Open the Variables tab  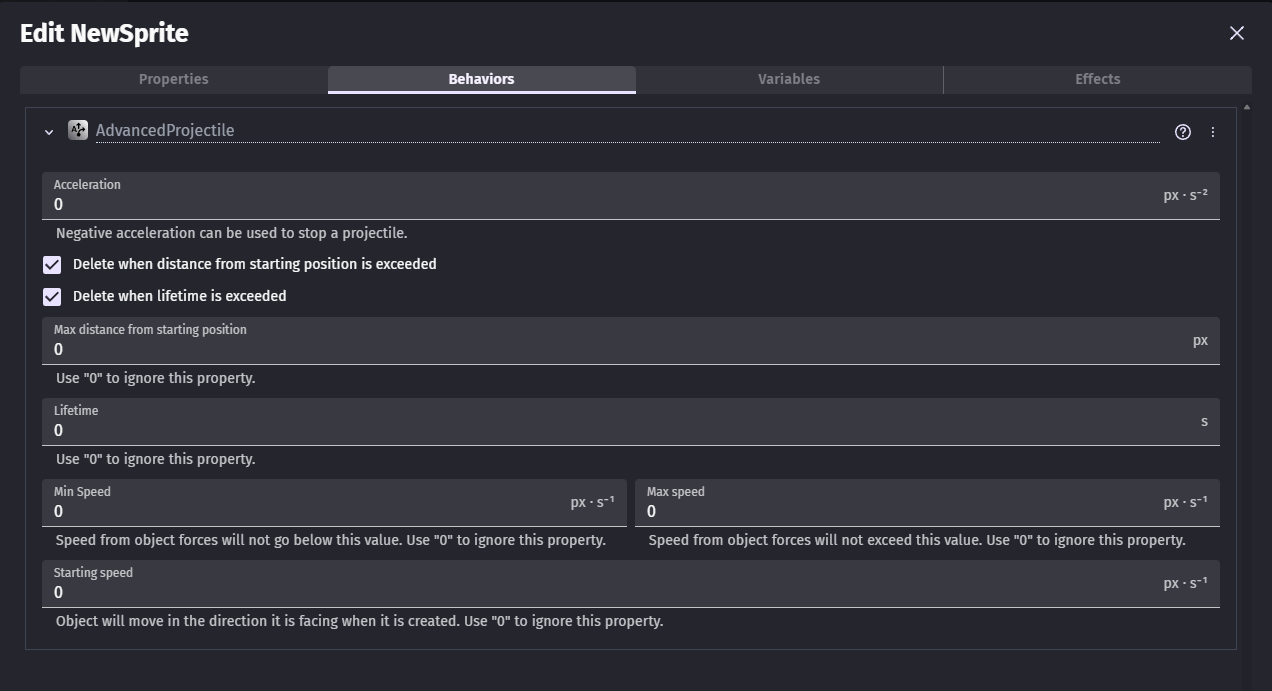coord(789,79)
